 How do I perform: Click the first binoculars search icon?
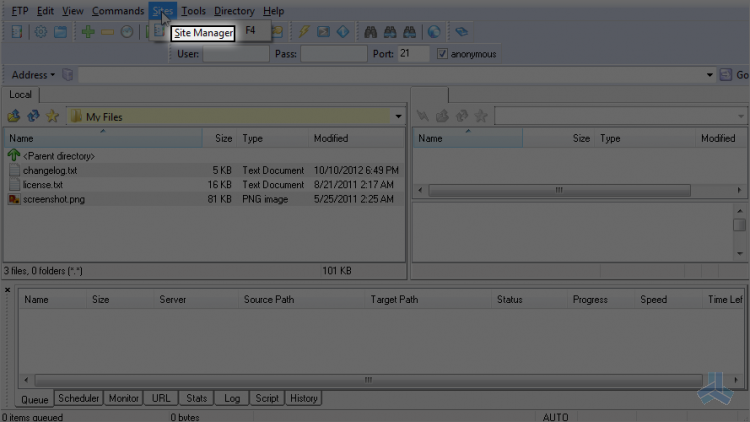click(370, 32)
